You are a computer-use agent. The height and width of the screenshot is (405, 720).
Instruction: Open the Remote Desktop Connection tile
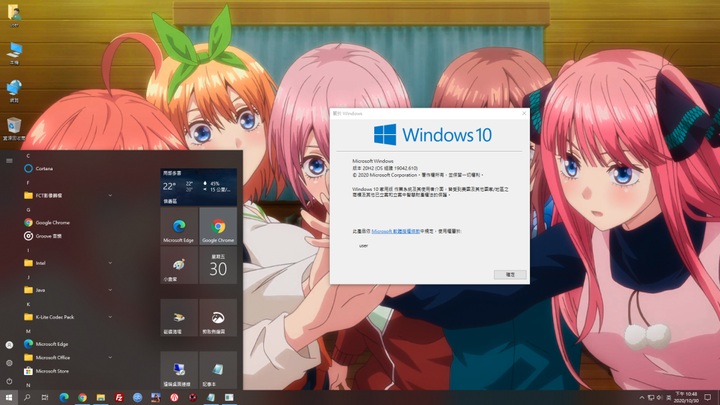click(179, 370)
